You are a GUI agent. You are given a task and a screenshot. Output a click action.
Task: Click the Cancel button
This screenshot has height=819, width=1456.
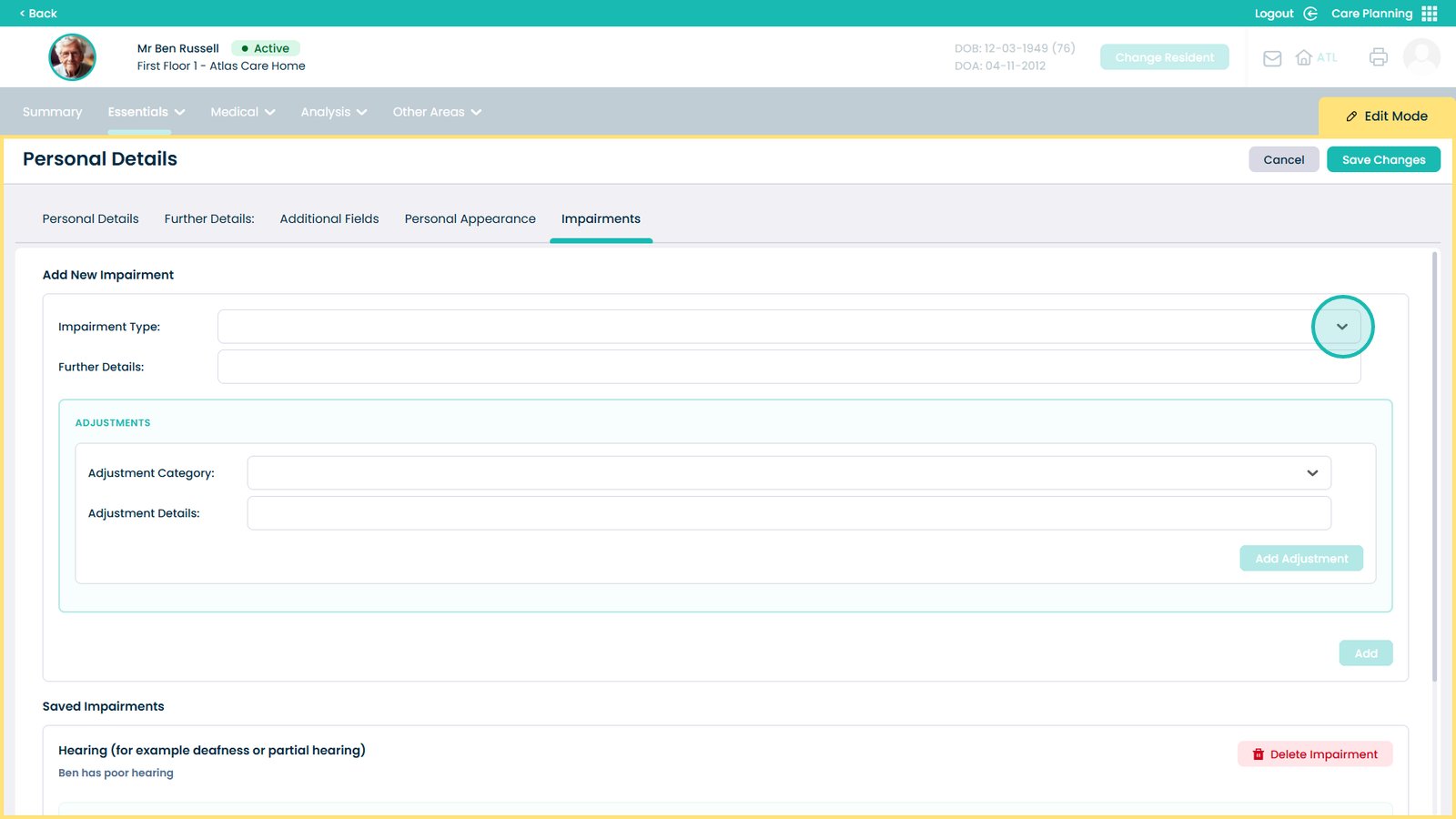coord(1283,160)
